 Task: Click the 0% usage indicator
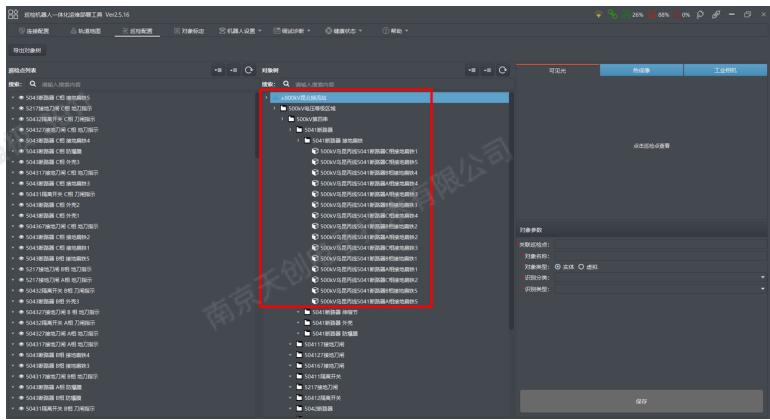[682, 15]
